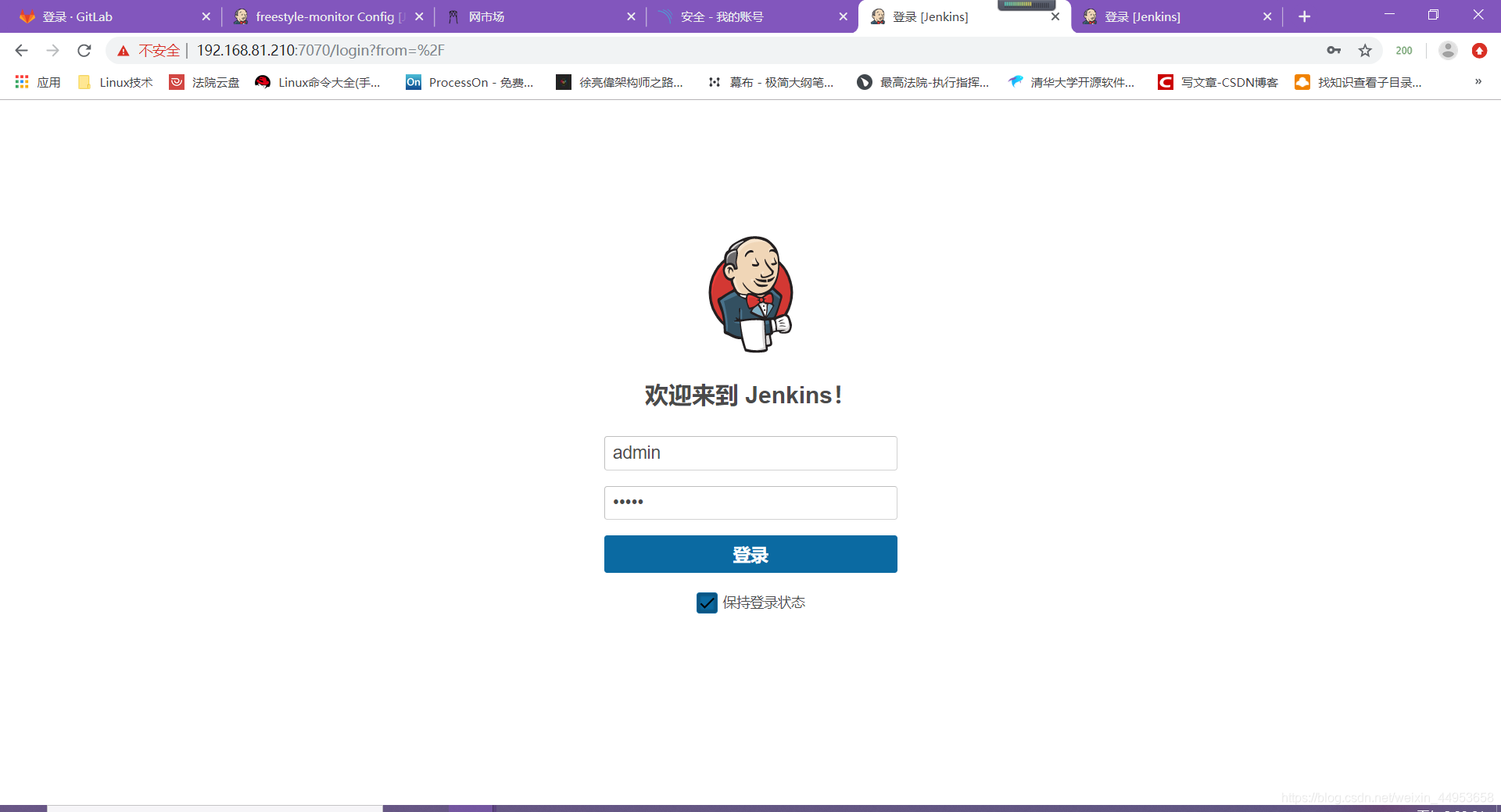Close the 登录 · GitLab tab
Image resolution: width=1501 pixels, height=812 pixels.
click(206, 16)
